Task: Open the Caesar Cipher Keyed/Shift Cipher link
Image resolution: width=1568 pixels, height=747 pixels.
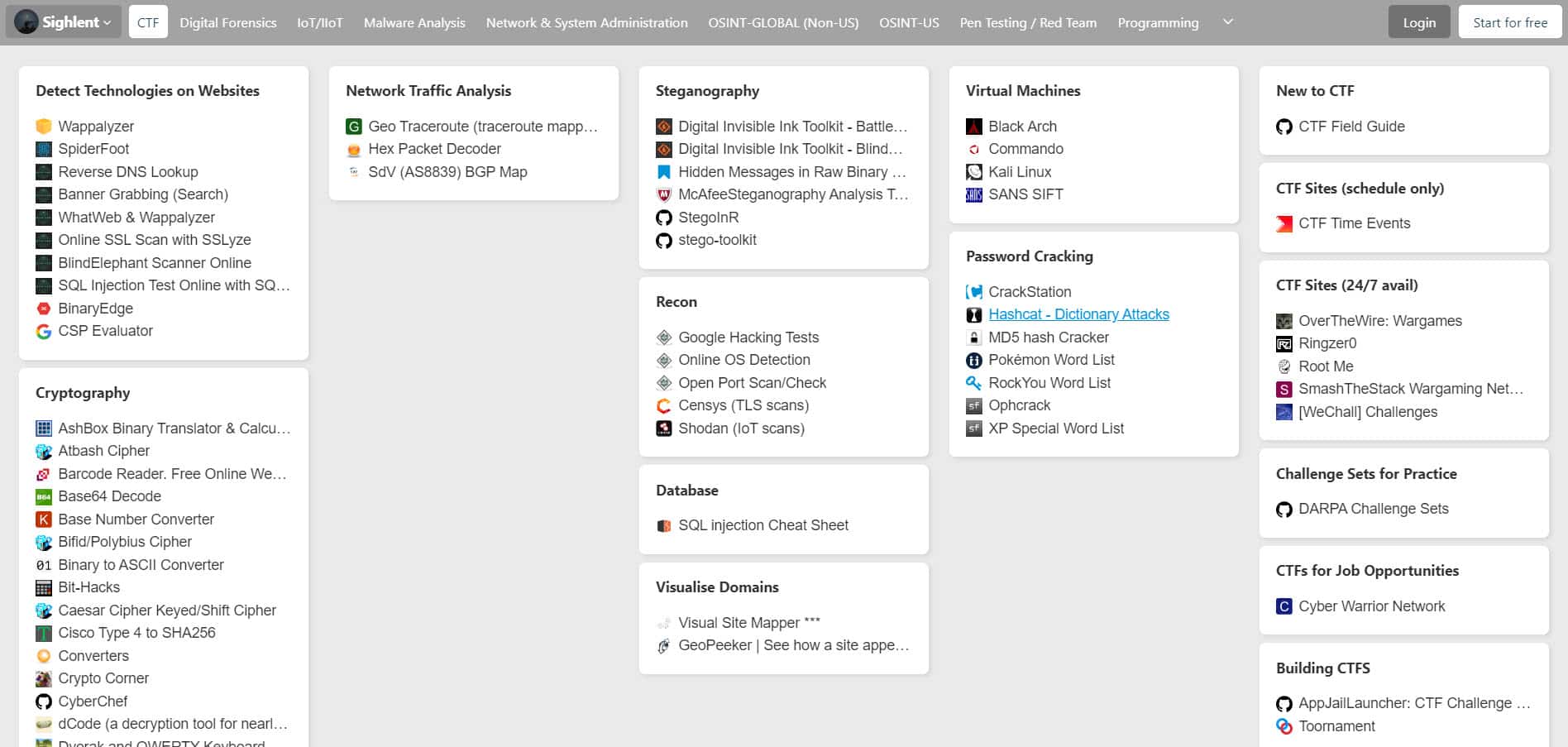Action: [x=167, y=611]
